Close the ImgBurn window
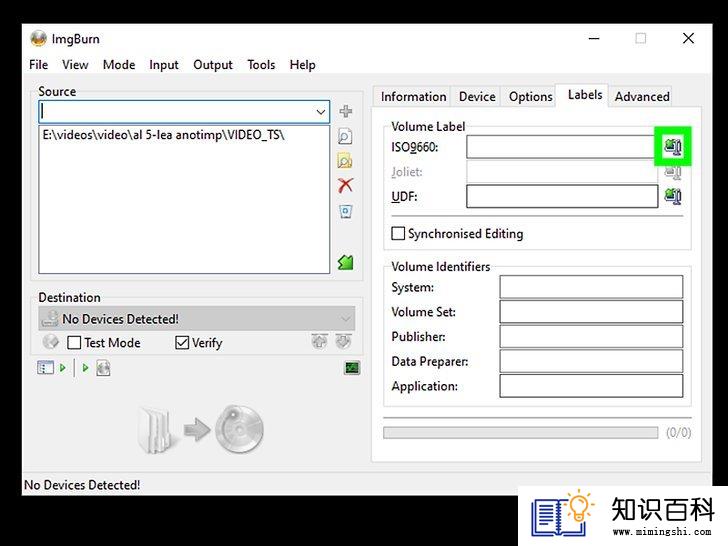 coord(689,39)
